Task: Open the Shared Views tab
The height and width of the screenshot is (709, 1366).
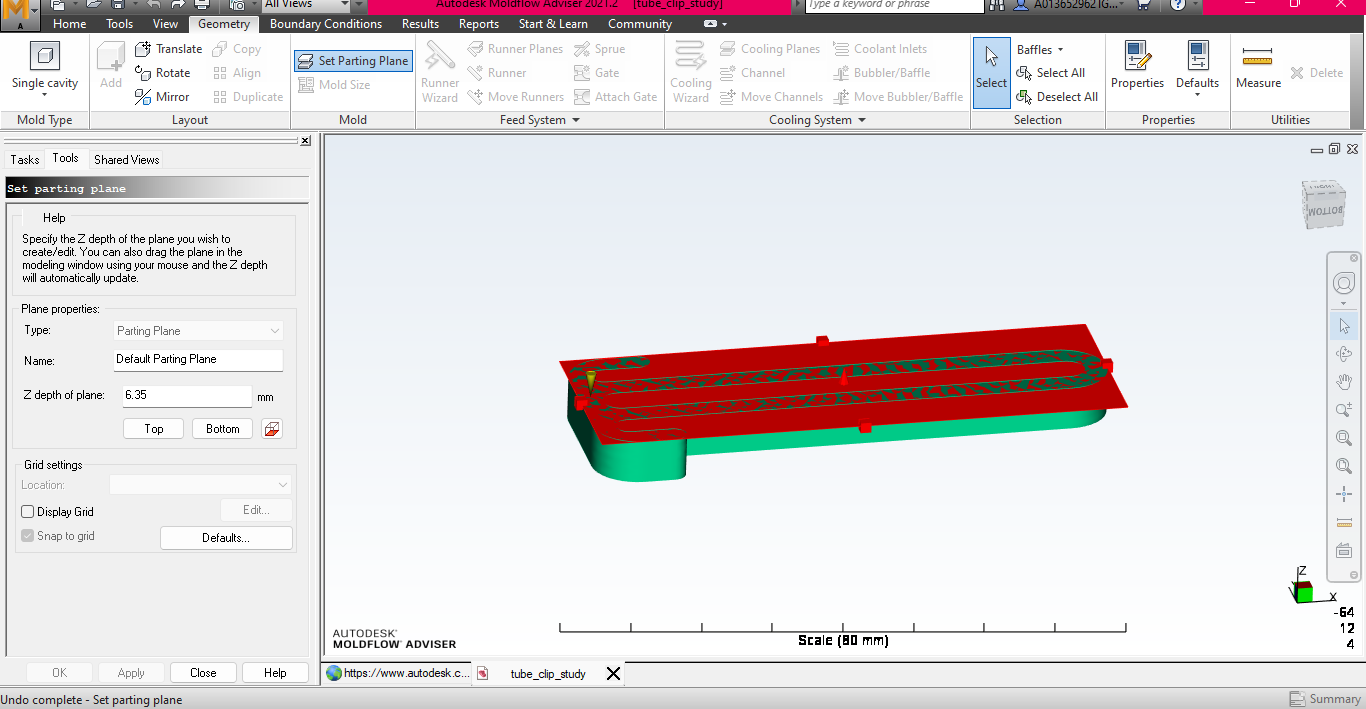Action: tap(125, 158)
